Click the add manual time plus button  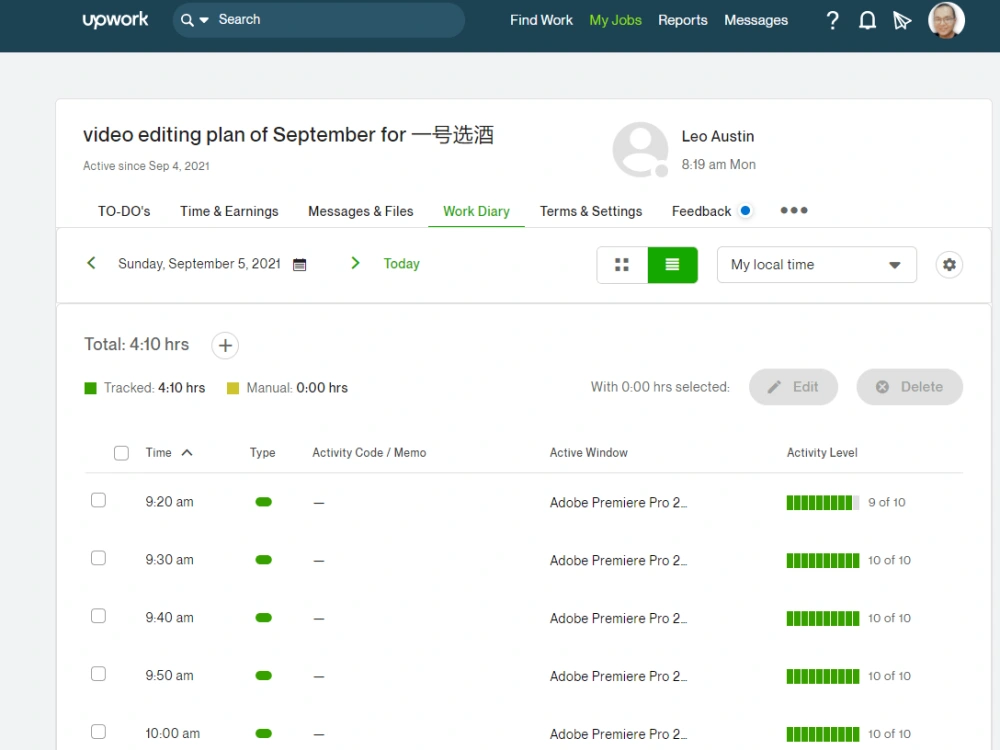pyautogui.click(x=225, y=346)
